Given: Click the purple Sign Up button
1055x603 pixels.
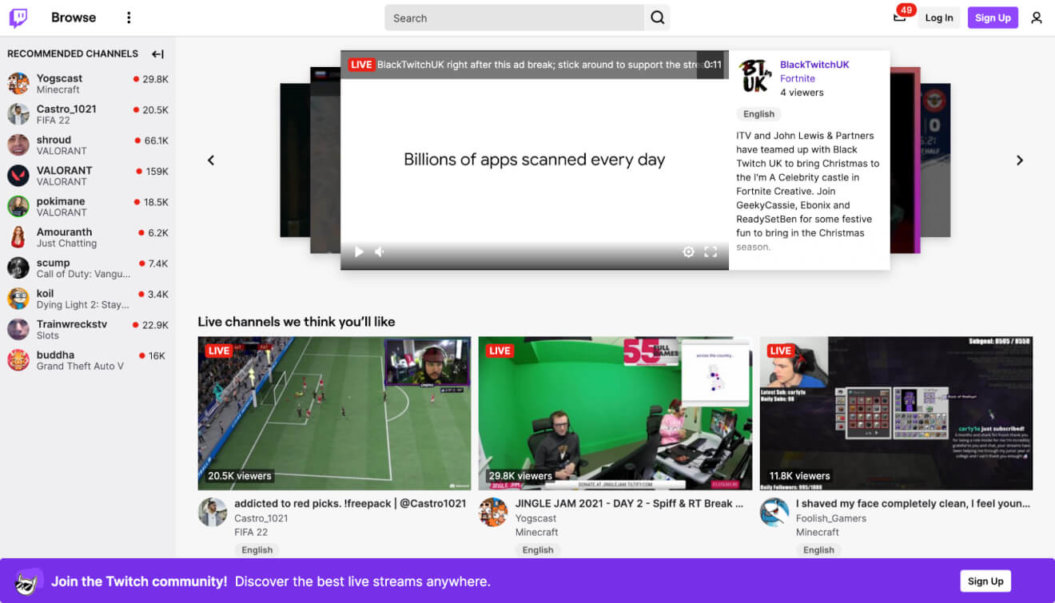Looking at the screenshot, I should (x=992, y=17).
